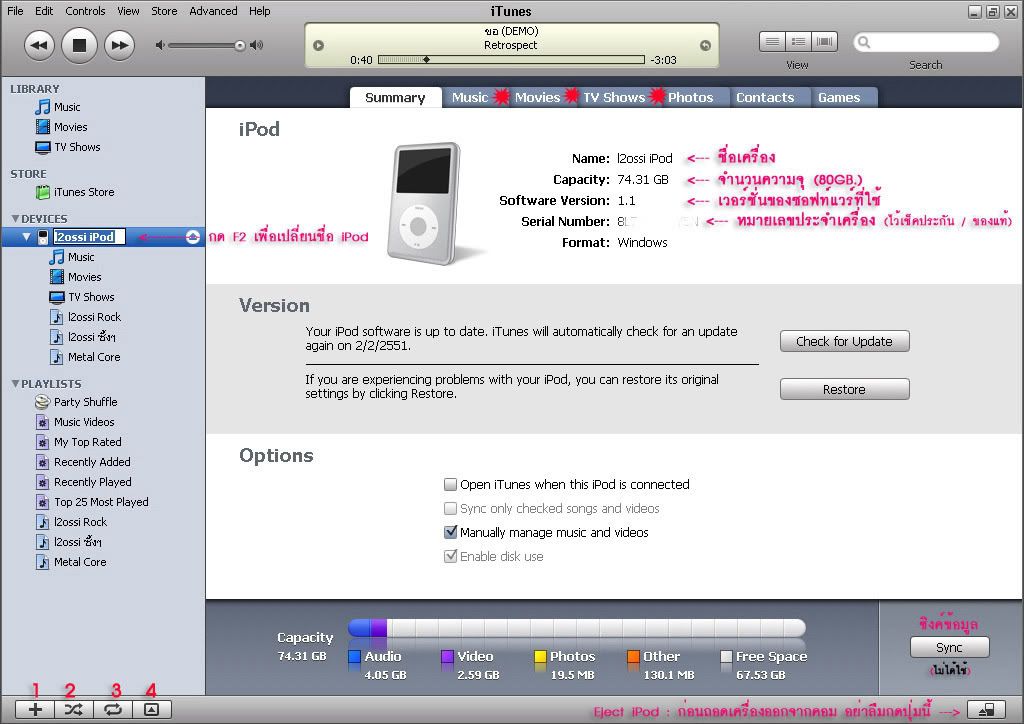Skip to next track with fast-forward button

tap(120, 45)
